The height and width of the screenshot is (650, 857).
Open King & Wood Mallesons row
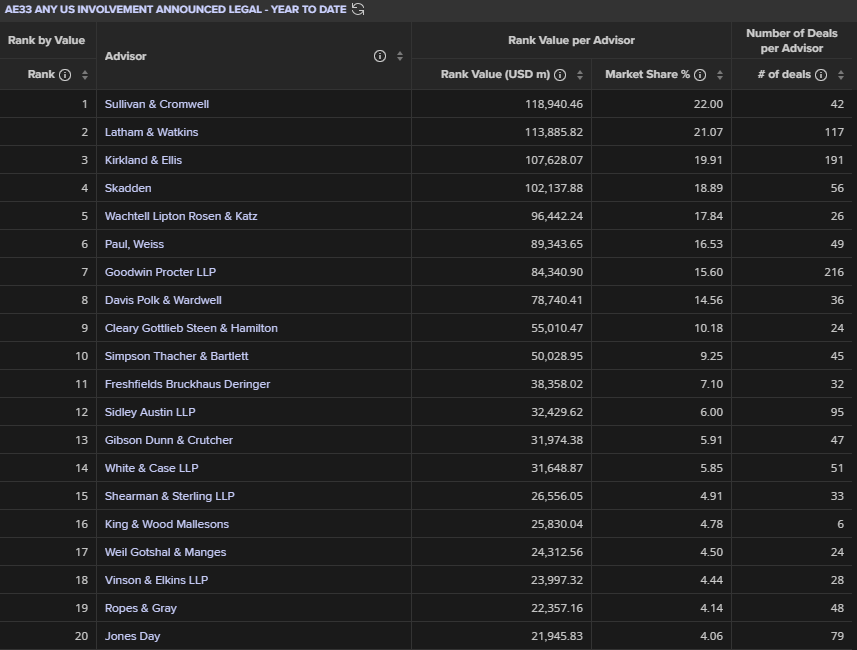tap(167, 524)
